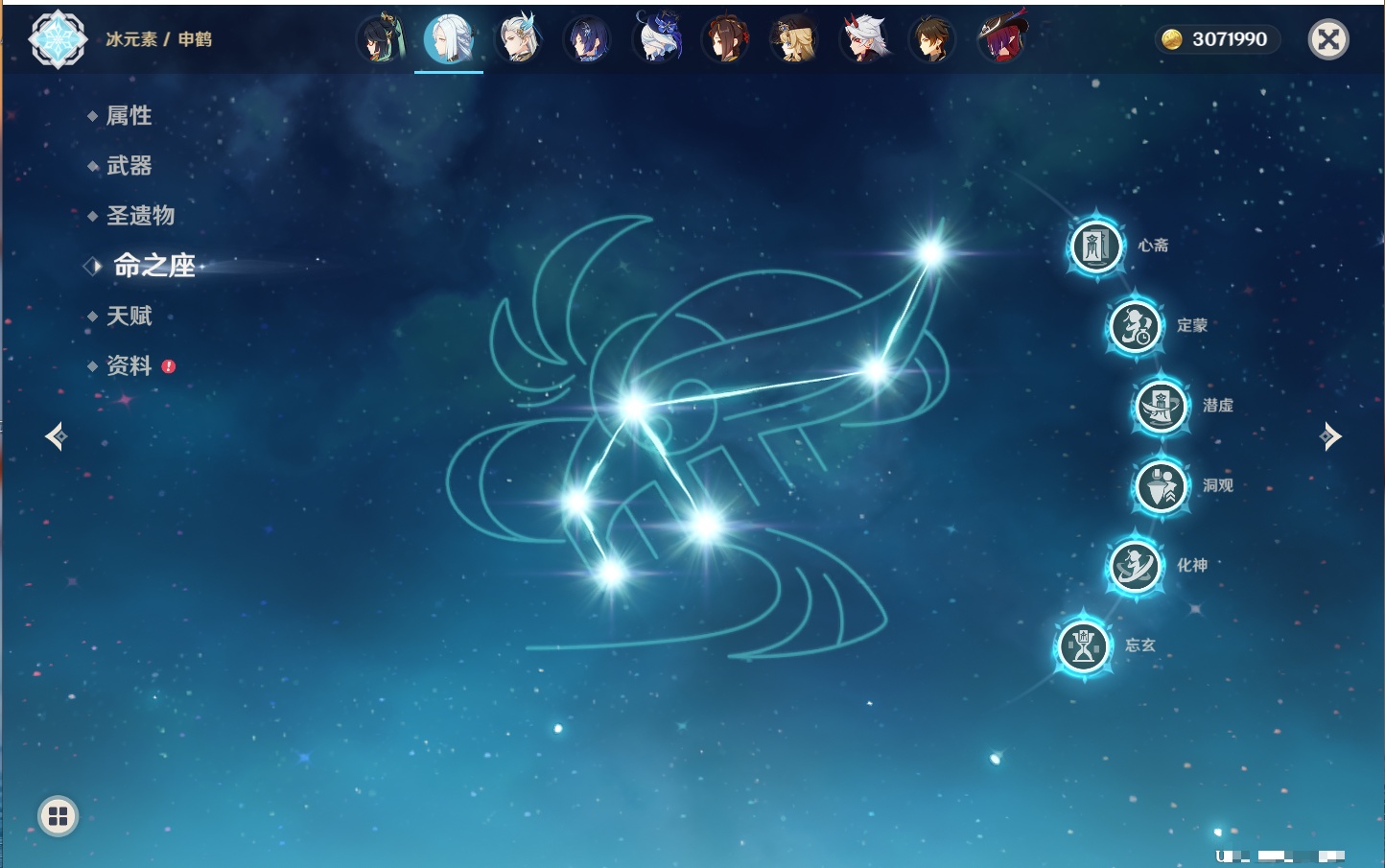
Task: Close the character screen with X button
Action: [1328, 39]
